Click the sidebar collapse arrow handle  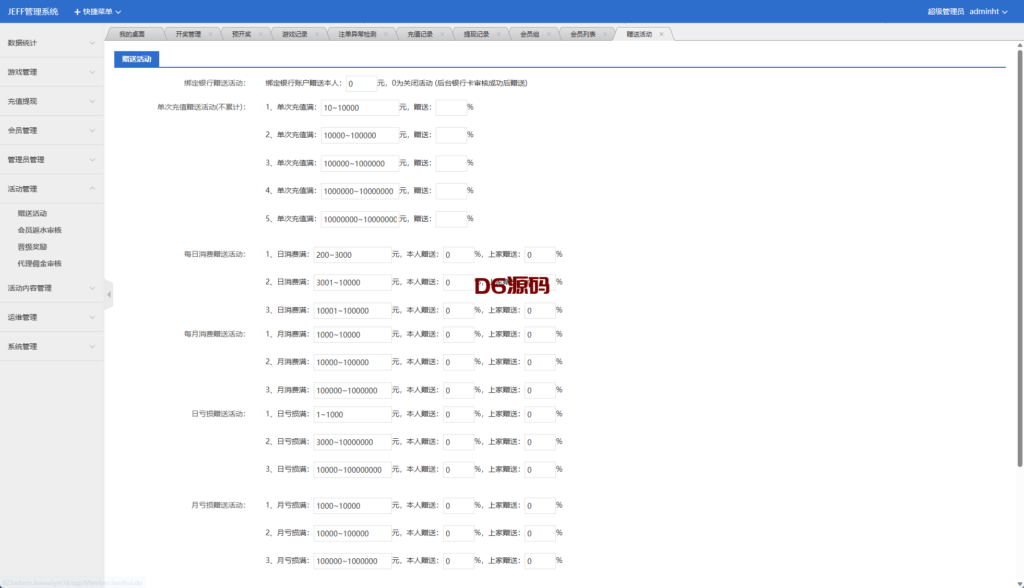click(109, 294)
